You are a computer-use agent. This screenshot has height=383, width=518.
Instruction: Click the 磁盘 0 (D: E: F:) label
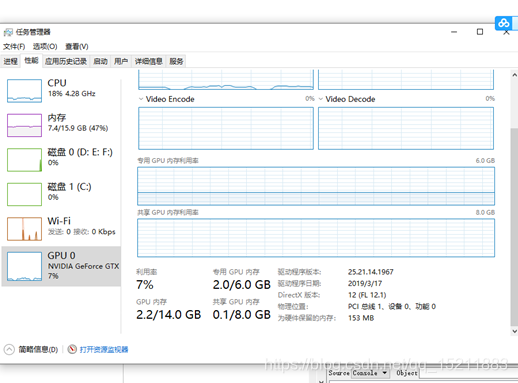tap(80, 152)
